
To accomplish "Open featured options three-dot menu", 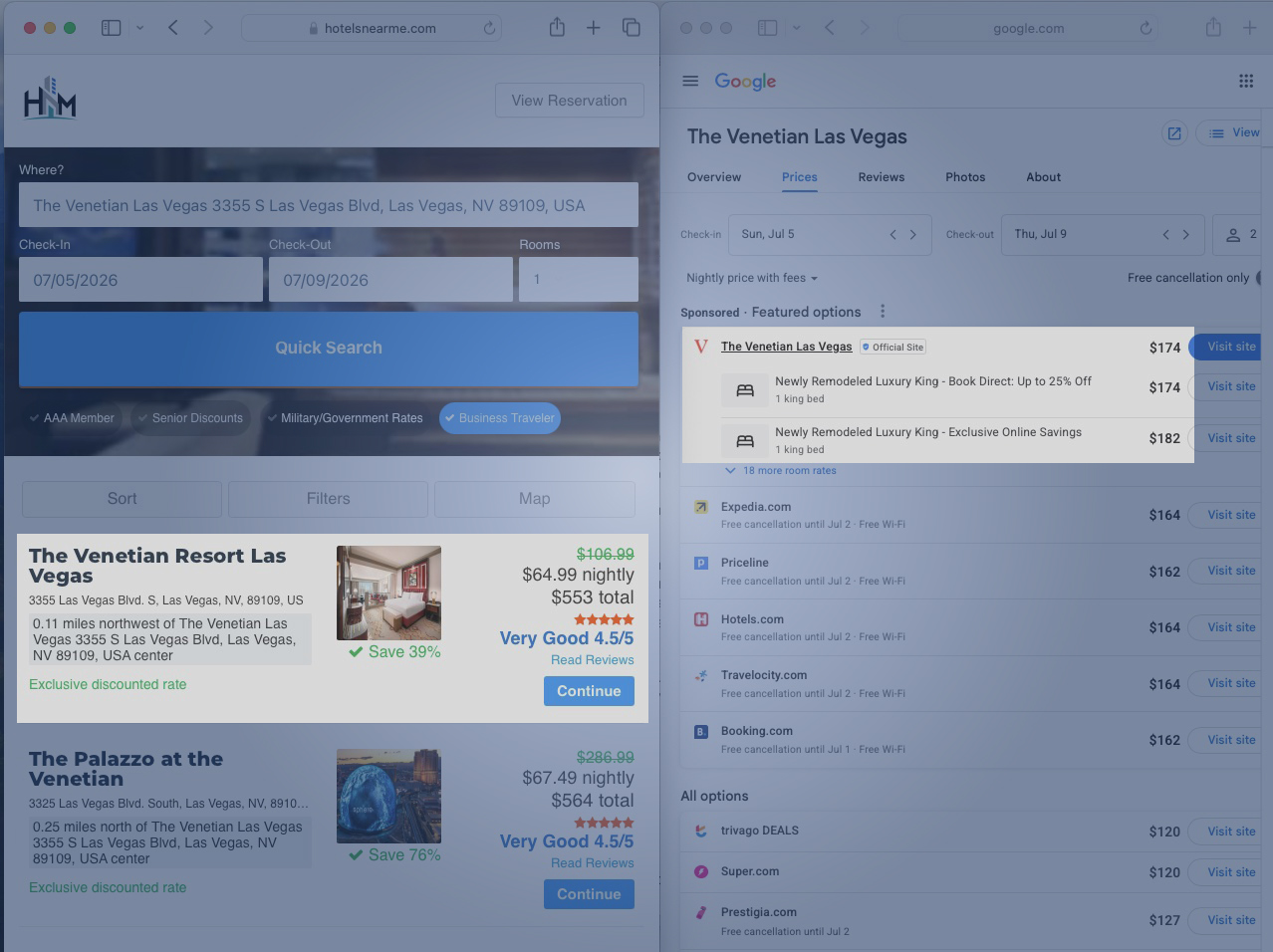I will (x=883, y=311).
